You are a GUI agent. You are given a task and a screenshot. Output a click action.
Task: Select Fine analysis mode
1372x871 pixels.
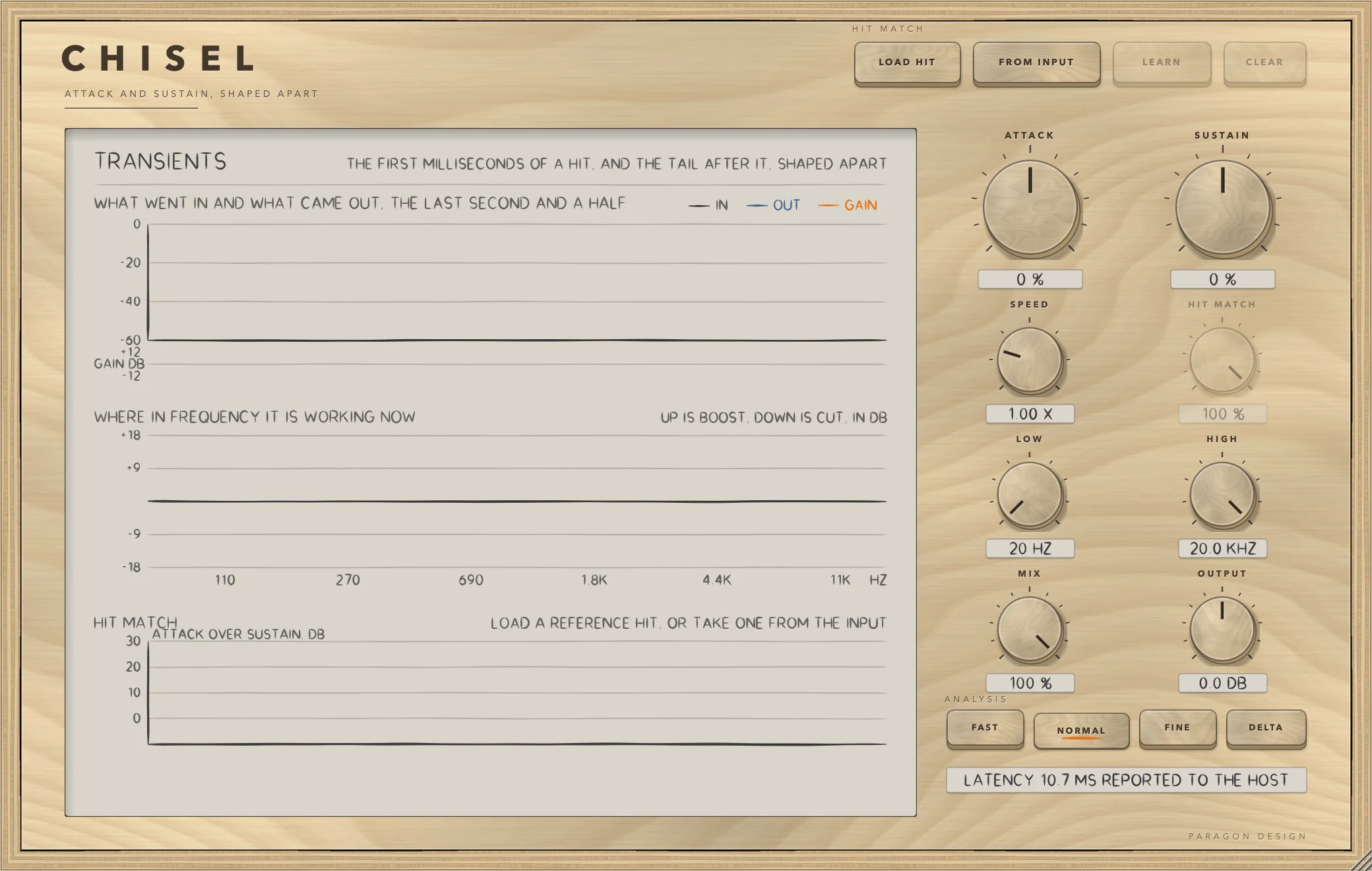coord(1177,728)
